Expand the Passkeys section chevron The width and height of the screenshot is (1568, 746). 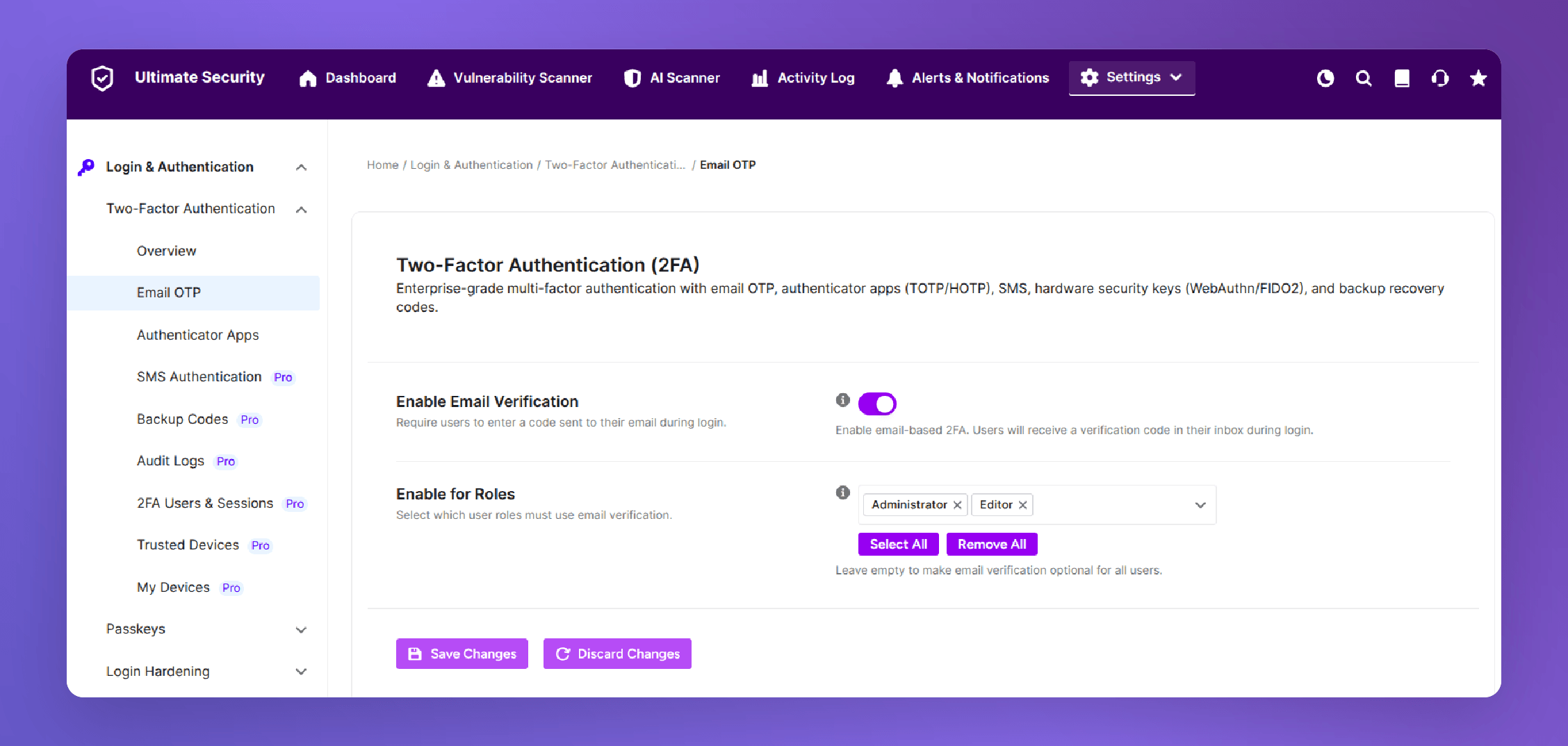pos(301,630)
